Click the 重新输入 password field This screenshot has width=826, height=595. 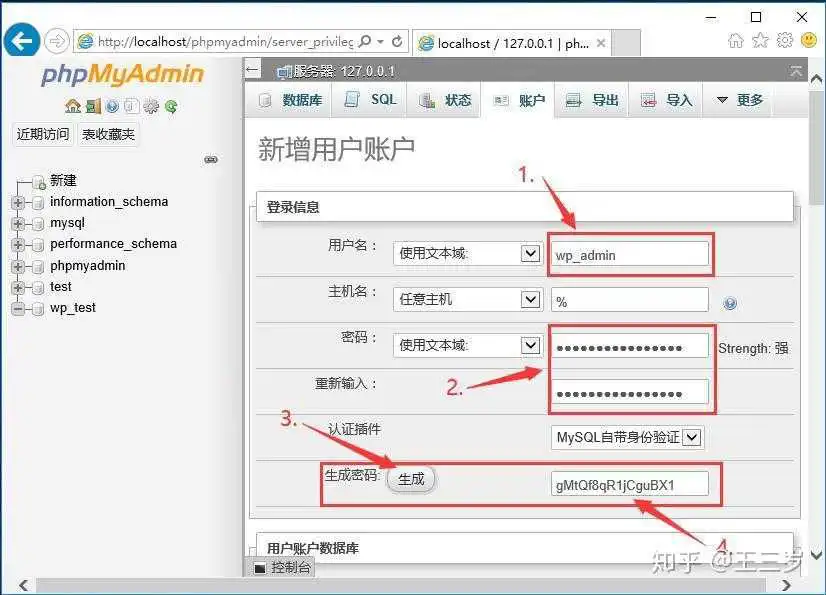coord(630,392)
